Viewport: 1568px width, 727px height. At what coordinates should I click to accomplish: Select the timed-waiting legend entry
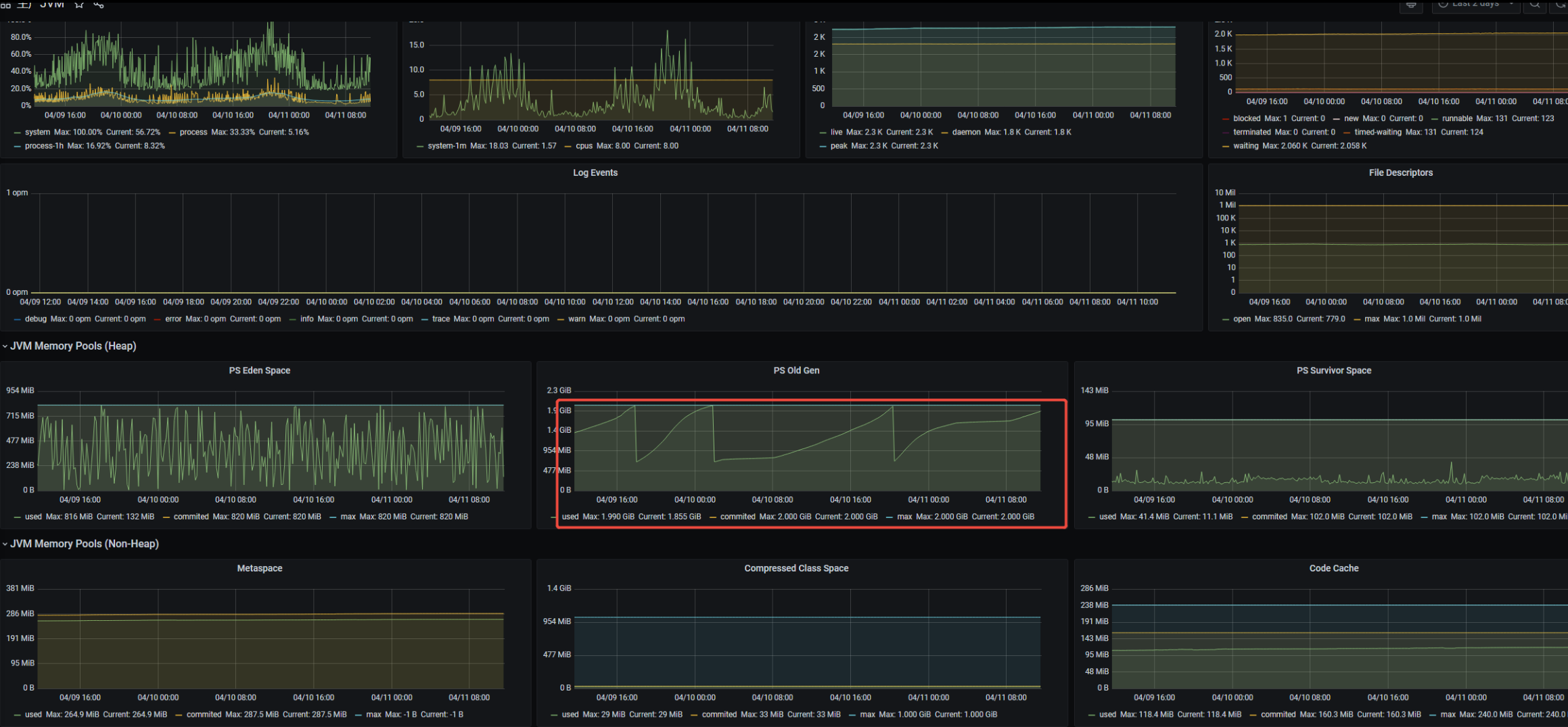[x=1378, y=133]
